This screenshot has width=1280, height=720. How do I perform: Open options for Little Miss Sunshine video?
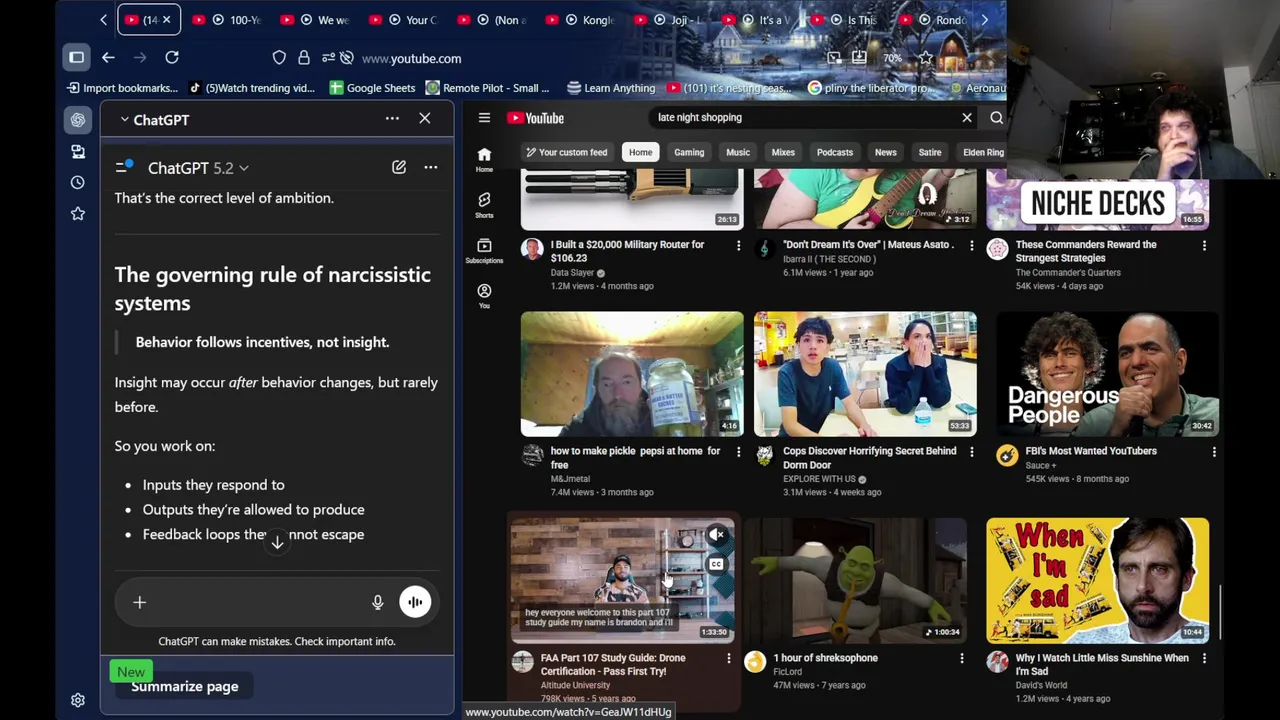pos(1204,659)
